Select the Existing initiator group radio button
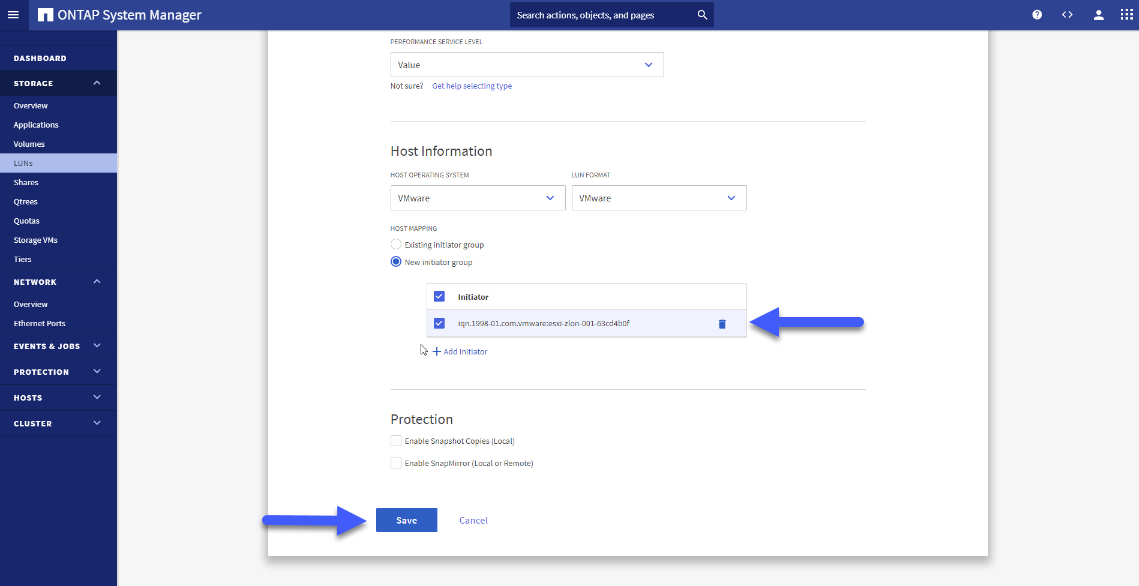 click(x=396, y=245)
